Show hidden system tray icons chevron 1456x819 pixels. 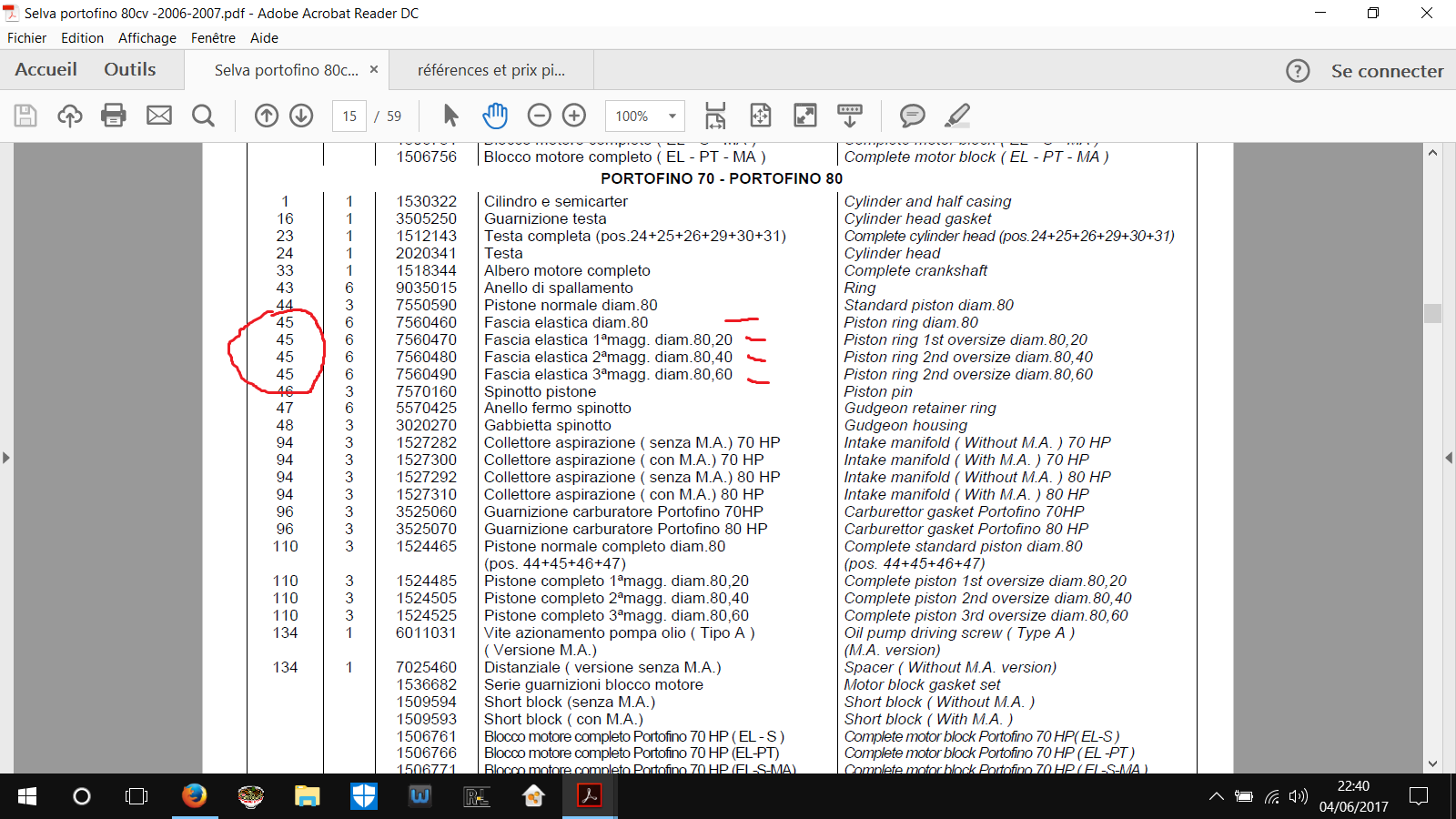pos(1216,796)
